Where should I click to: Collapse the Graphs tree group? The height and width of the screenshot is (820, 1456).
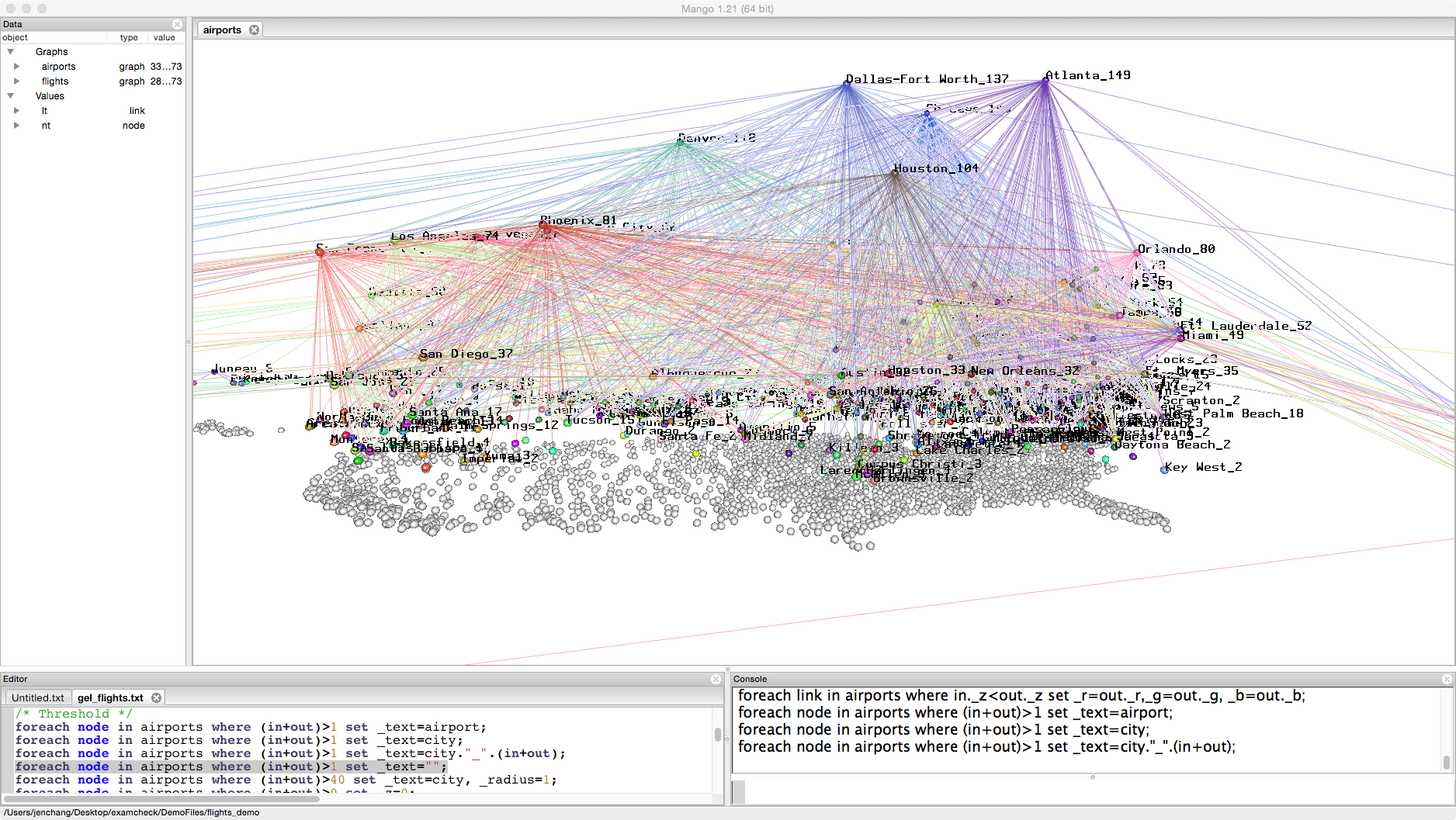[11, 52]
